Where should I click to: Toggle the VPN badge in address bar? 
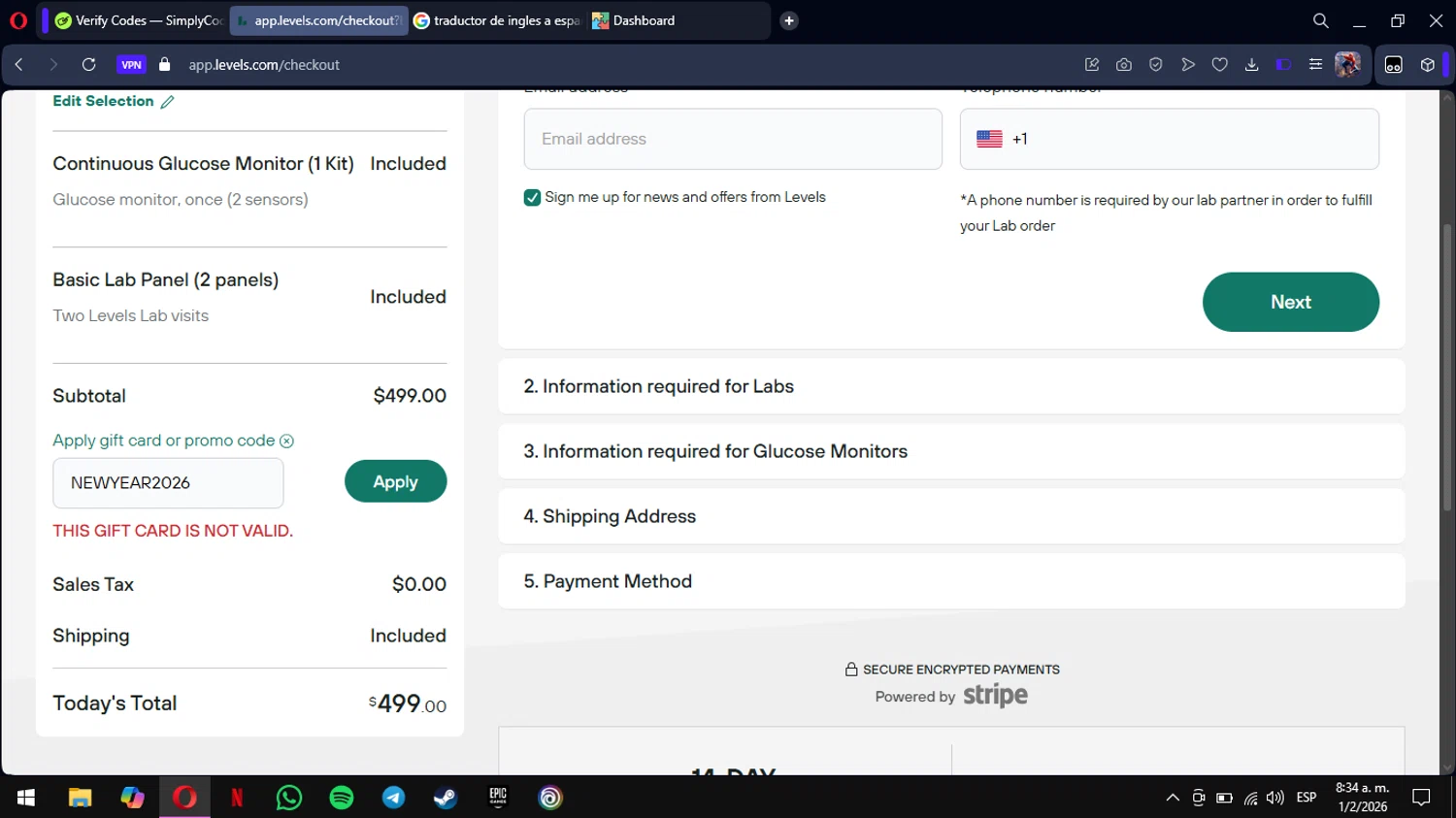(x=131, y=65)
